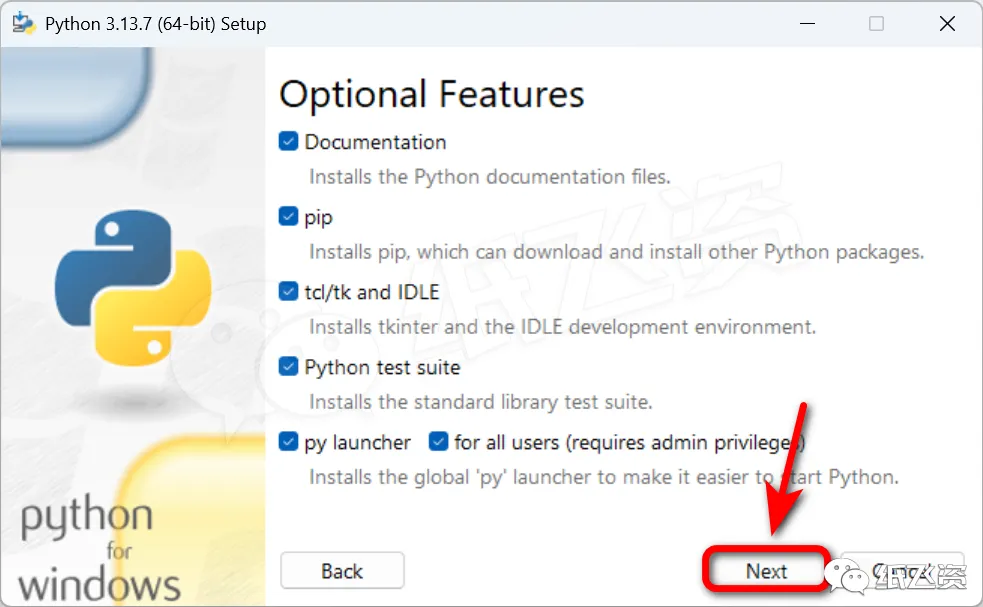Click the 'Installs the standard library test suite' text
Viewport: 983px width, 607px height.
coord(480,402)
